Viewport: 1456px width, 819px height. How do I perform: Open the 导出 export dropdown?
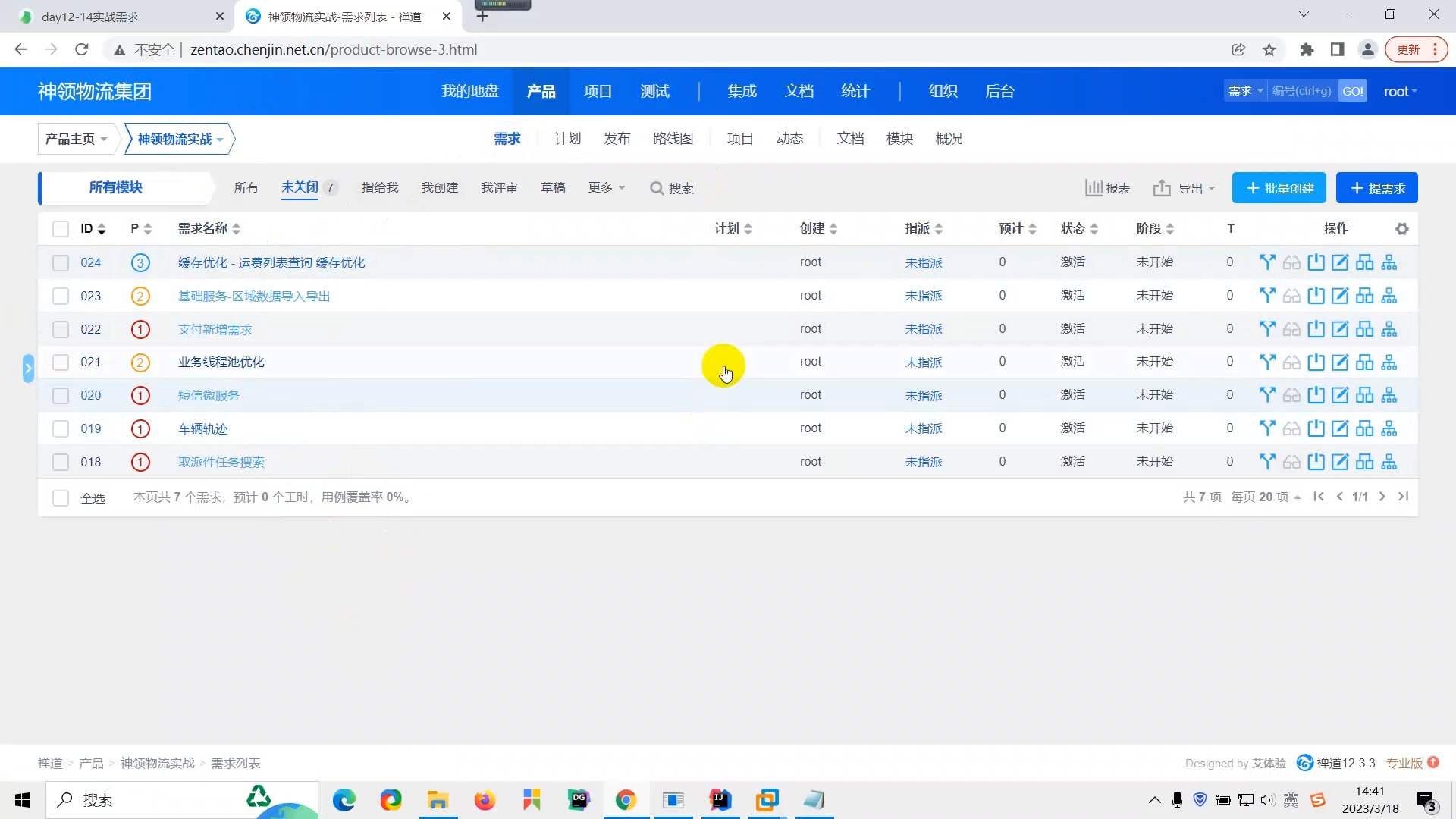1184,188
